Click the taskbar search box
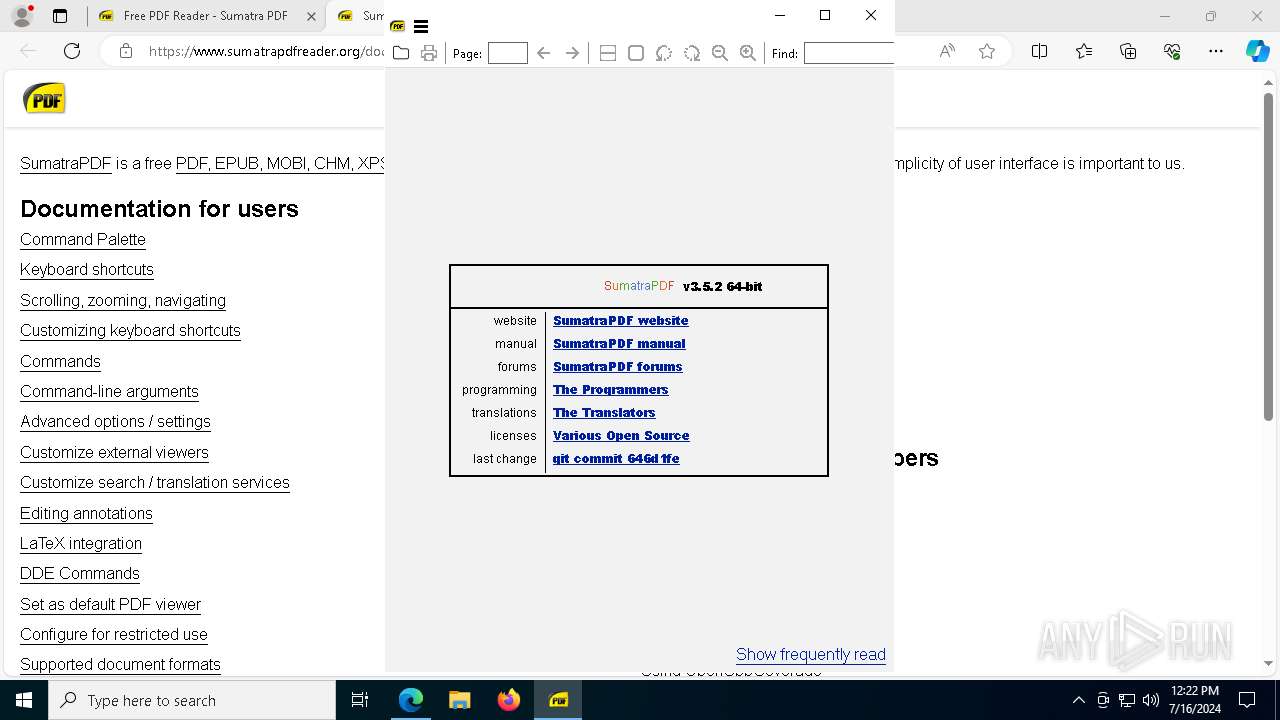The width and height of the screenshot is (1280, 720). [192, 700]
